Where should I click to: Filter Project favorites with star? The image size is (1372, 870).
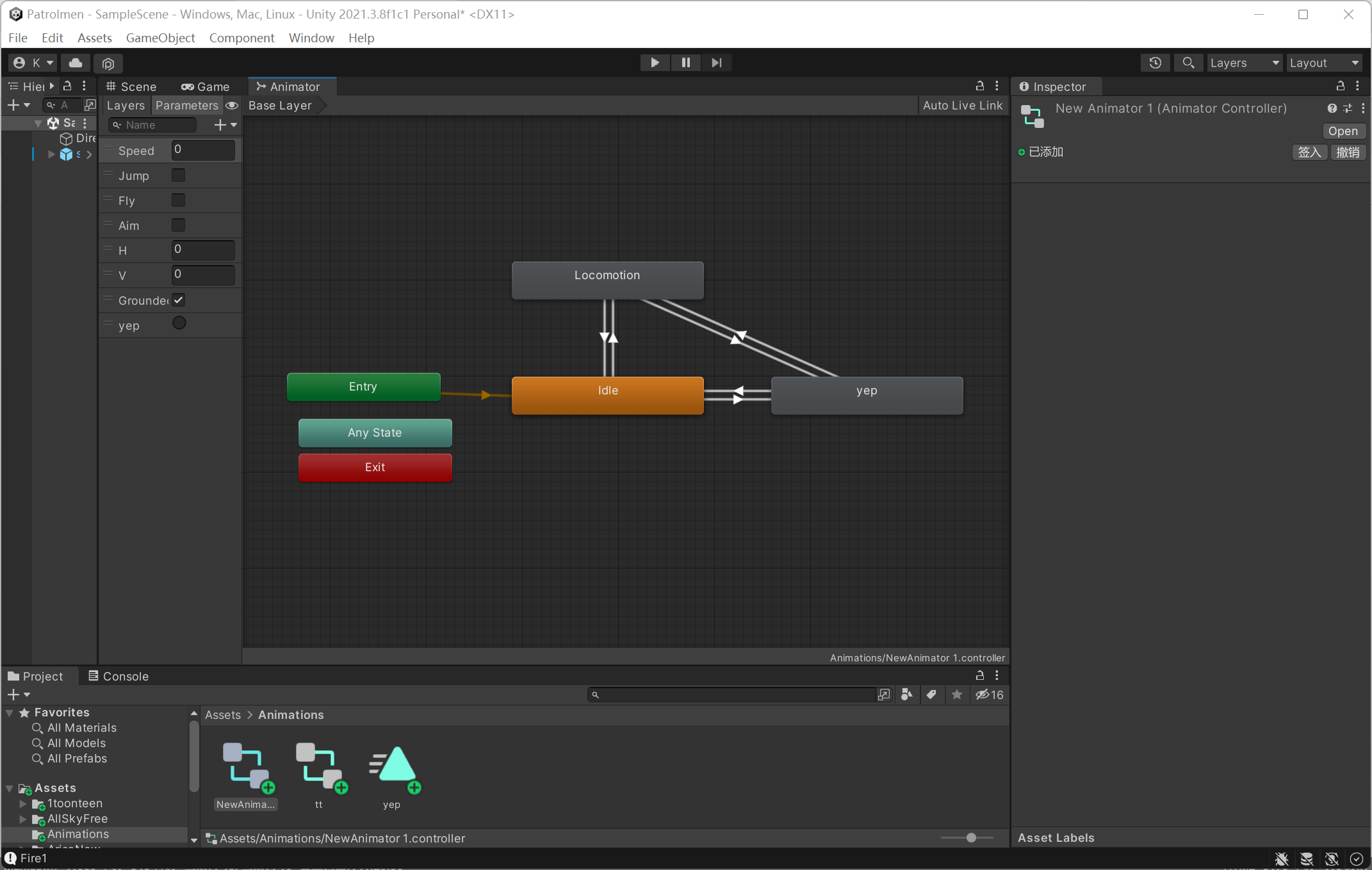tap(956, 695)
